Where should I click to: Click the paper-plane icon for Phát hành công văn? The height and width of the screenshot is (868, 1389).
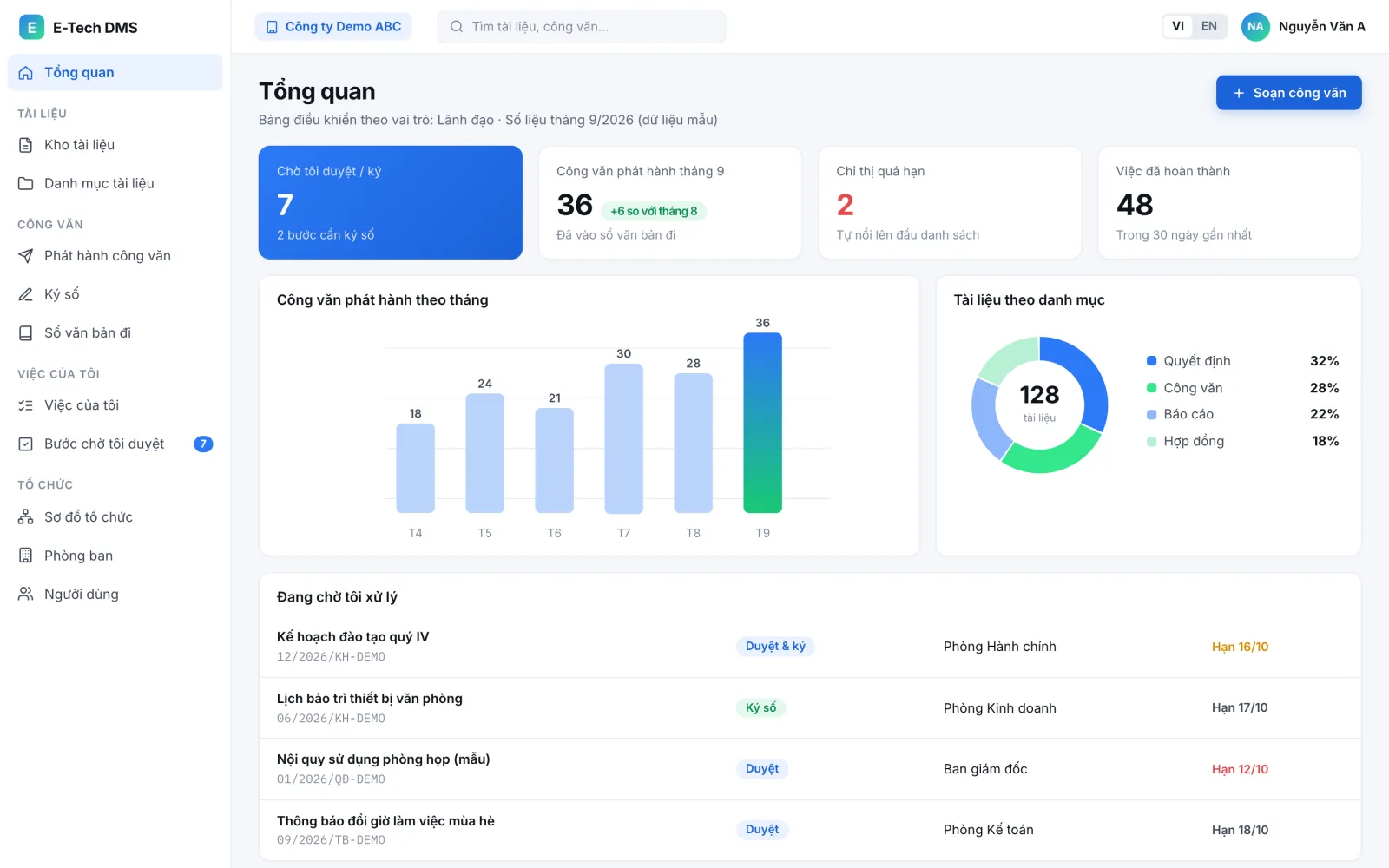pos(26,256)
